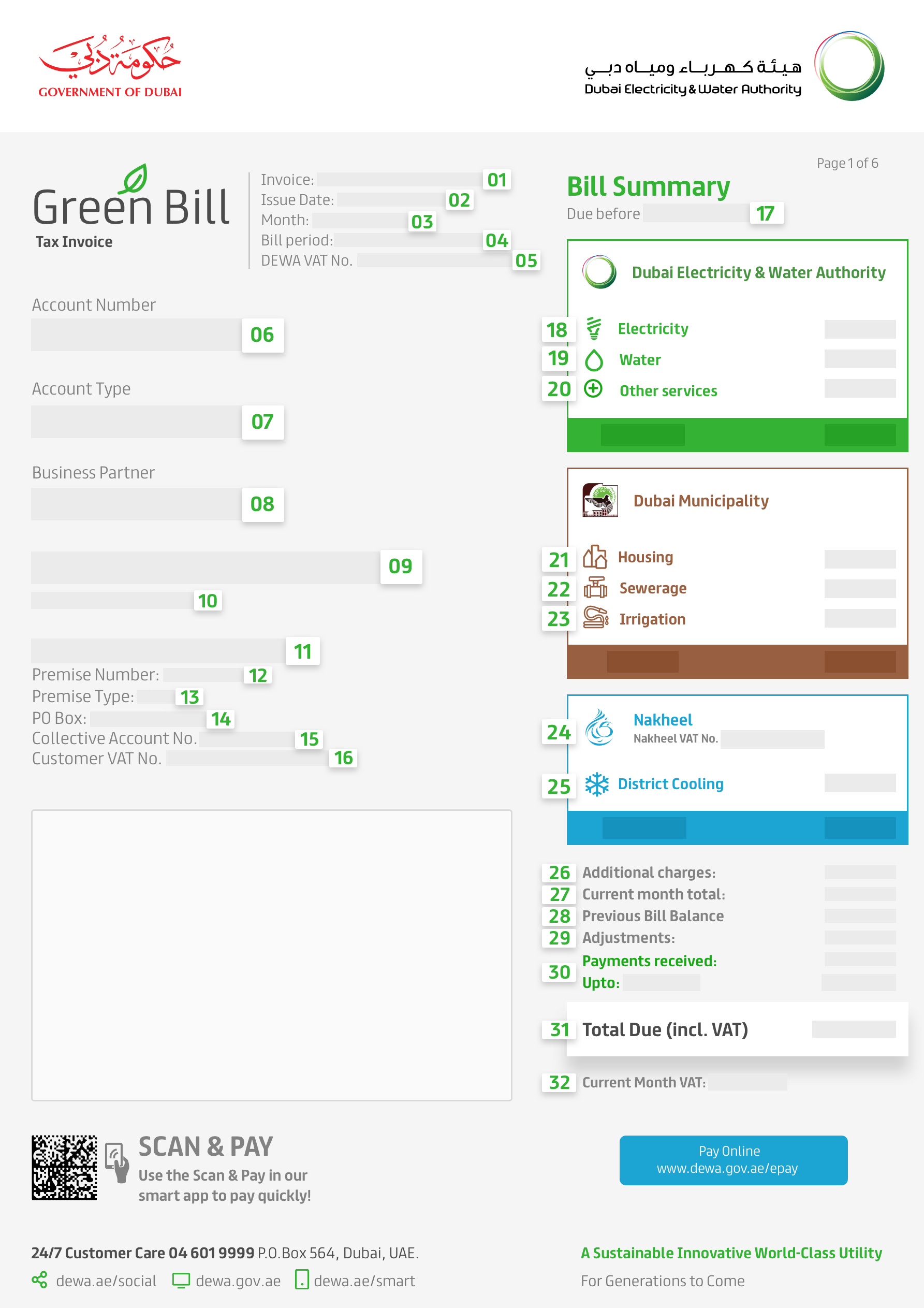Image resolution: width=924 pixels, height=1308 pixels.
Task: Click the Dubai Municipality section title
Action: pyautogui.click(x=701, y=500)
